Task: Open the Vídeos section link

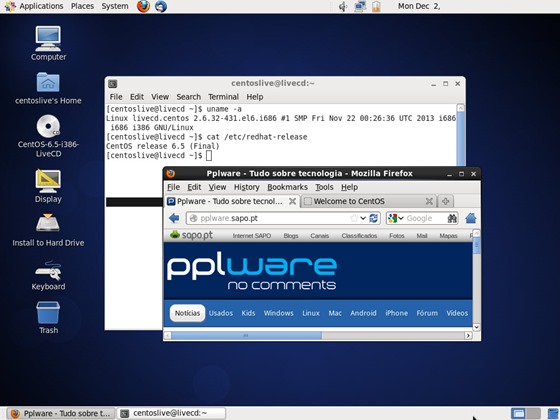Action: 457,313
